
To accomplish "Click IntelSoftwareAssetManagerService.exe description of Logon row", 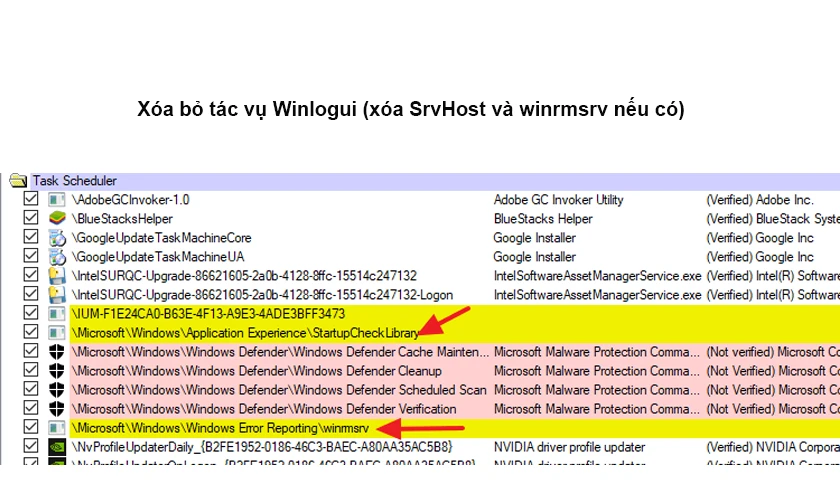I will (597, 295).
